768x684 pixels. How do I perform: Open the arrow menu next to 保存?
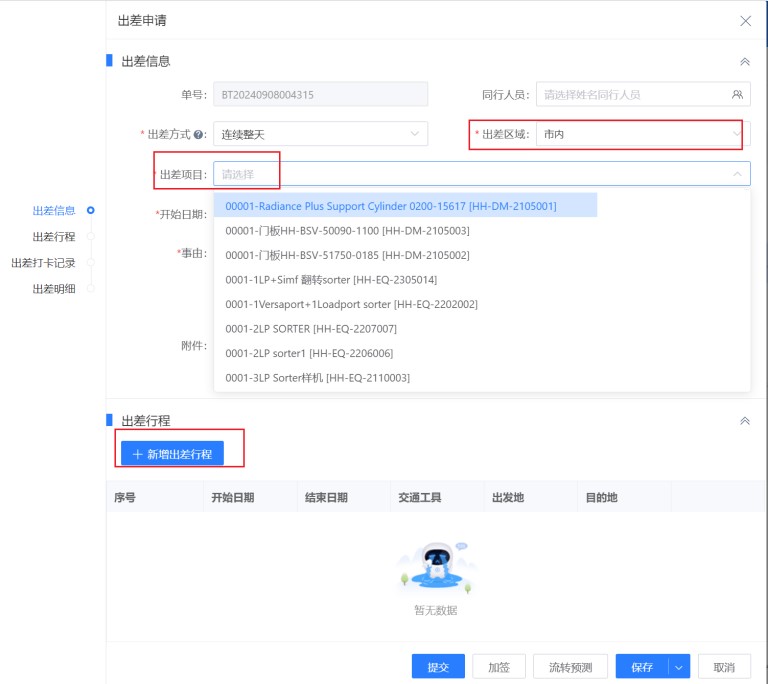[680, 667]
